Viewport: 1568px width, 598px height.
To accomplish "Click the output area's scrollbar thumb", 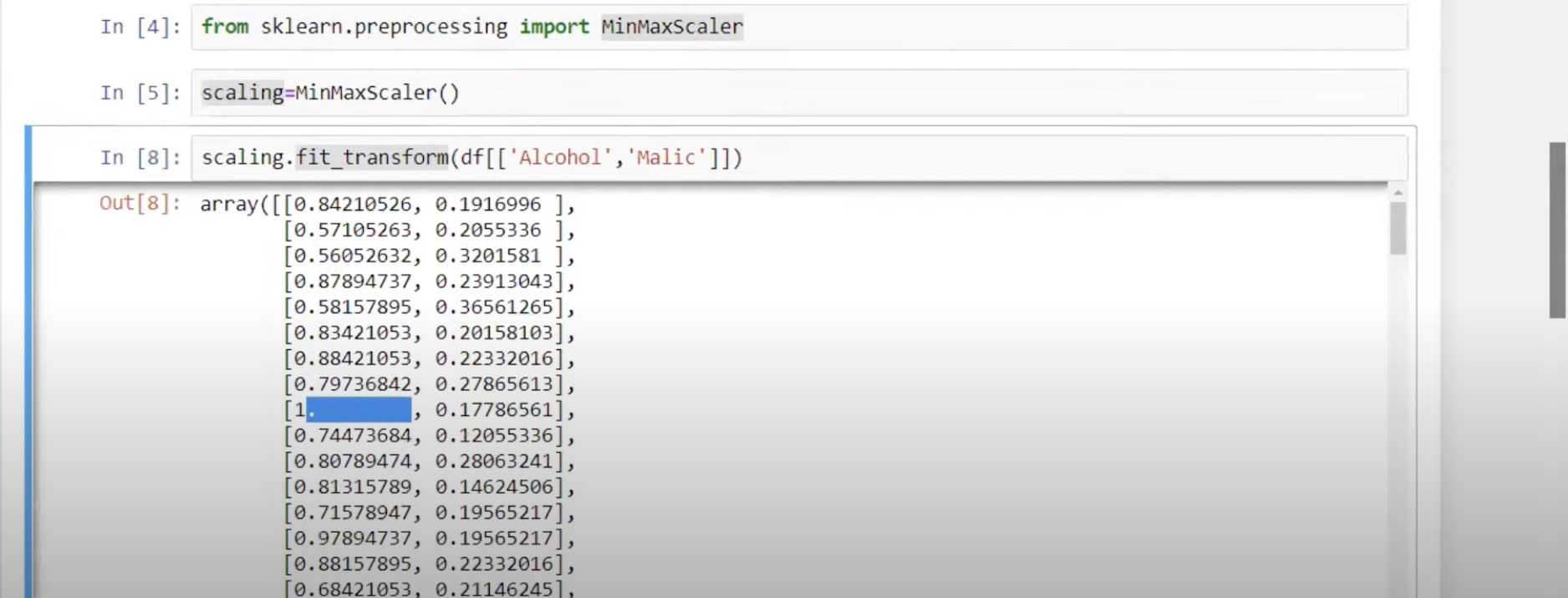I will pos(1397,228).
